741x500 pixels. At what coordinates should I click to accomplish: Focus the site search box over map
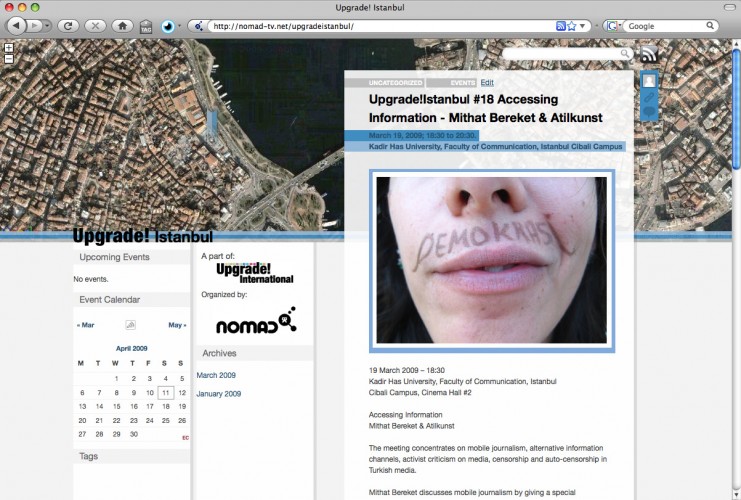point(561,54)
